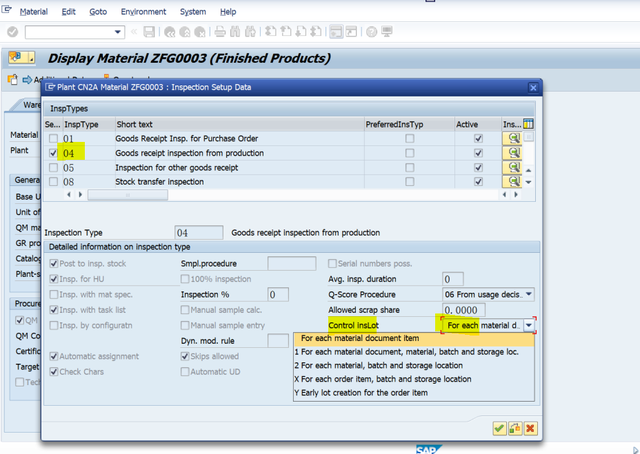The image size is (640, 454).
Task: Toggle Active checkbox for inspection type 04
Action: (478, 153)
